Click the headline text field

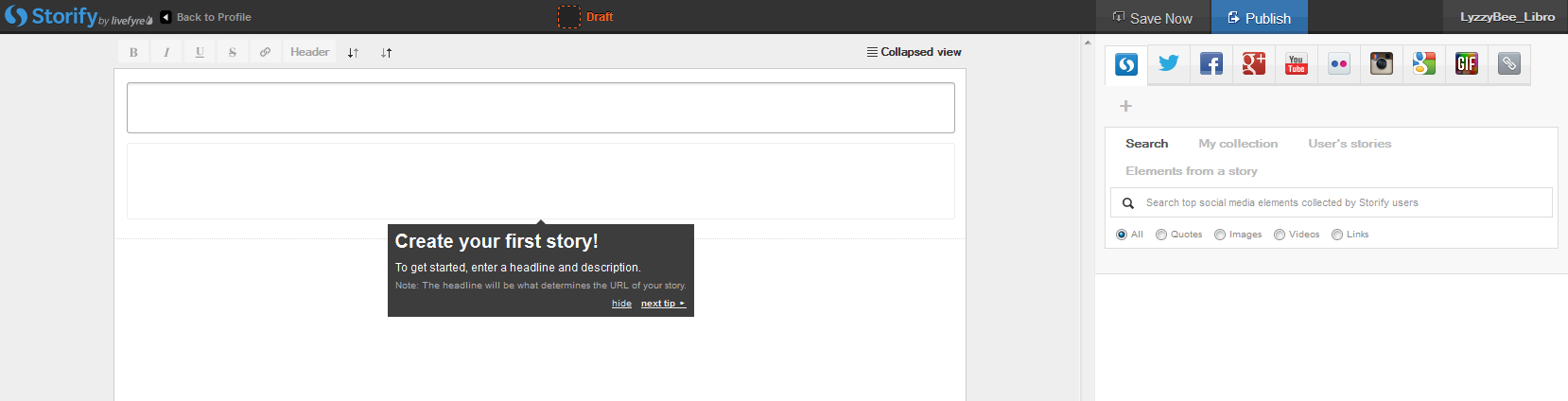(x=541, y=108)
